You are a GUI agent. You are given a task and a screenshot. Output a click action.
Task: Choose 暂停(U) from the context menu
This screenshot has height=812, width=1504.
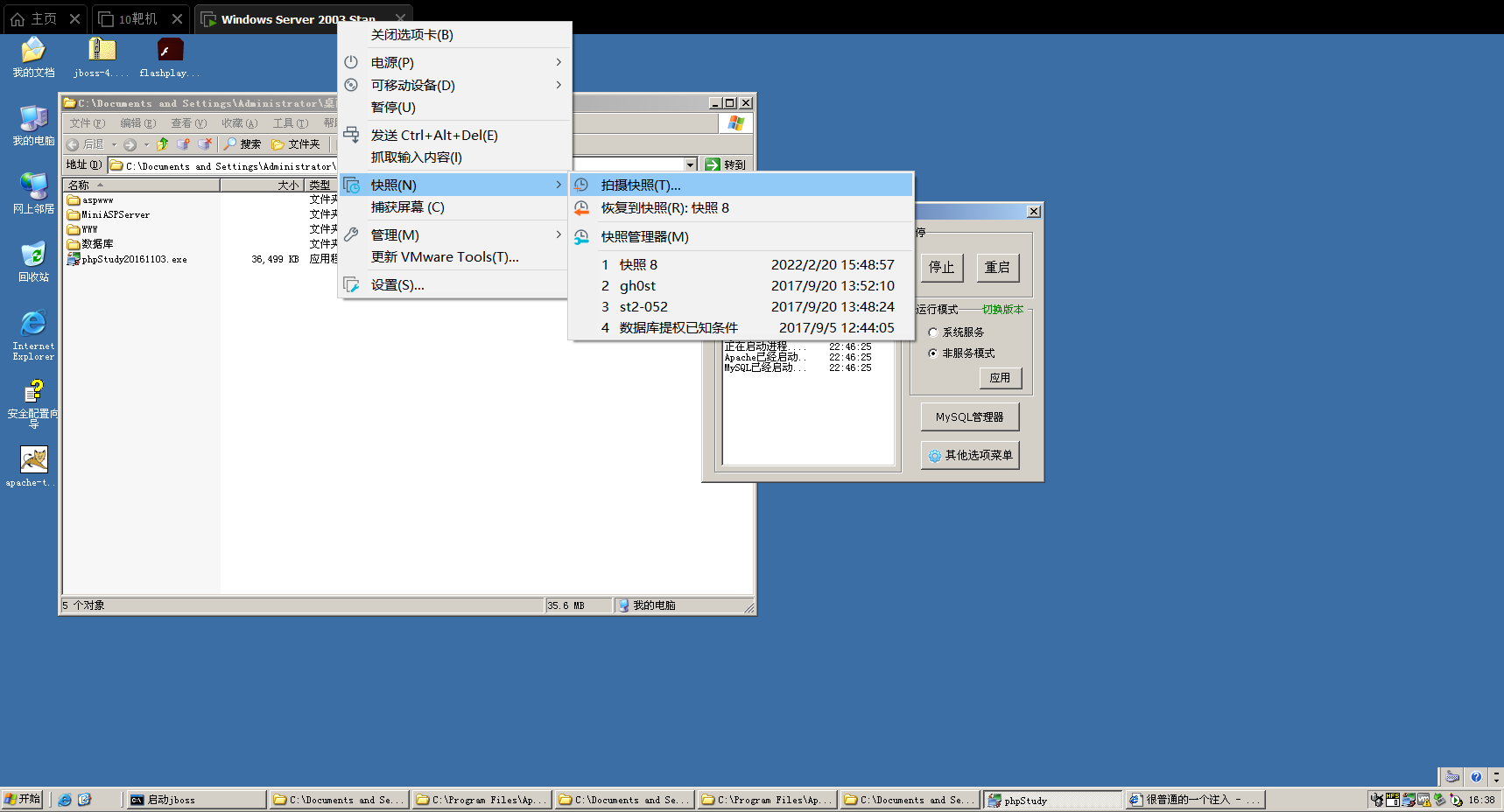tap(454, 108)
